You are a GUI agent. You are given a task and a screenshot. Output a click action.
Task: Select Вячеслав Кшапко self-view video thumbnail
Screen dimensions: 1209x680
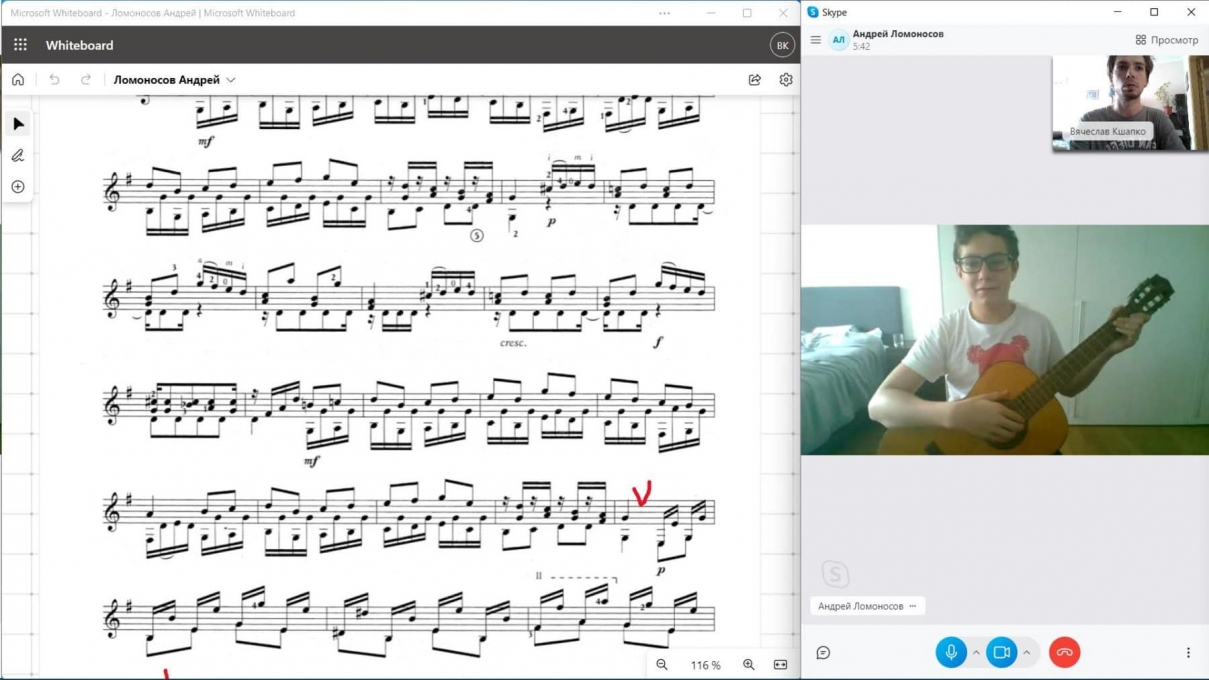point(1130,103)
